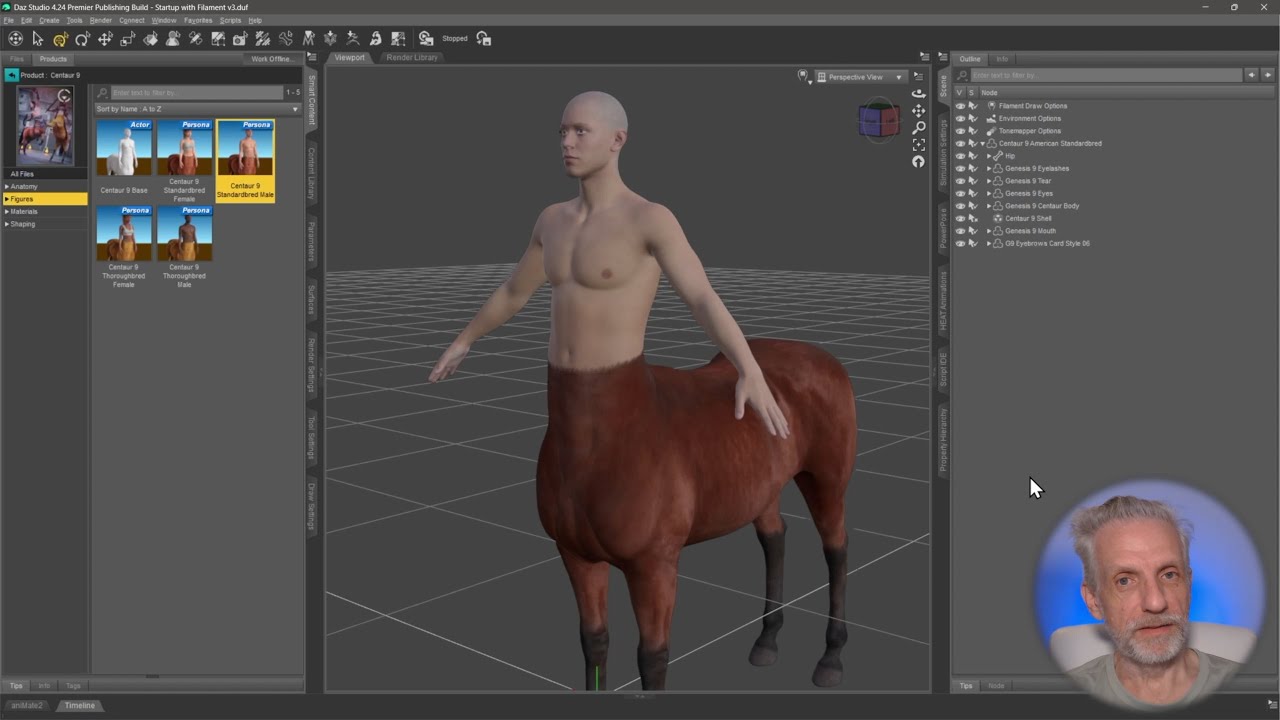
Task: Click the zoom magnifier icon in viewport
Action: click(918, 127)
